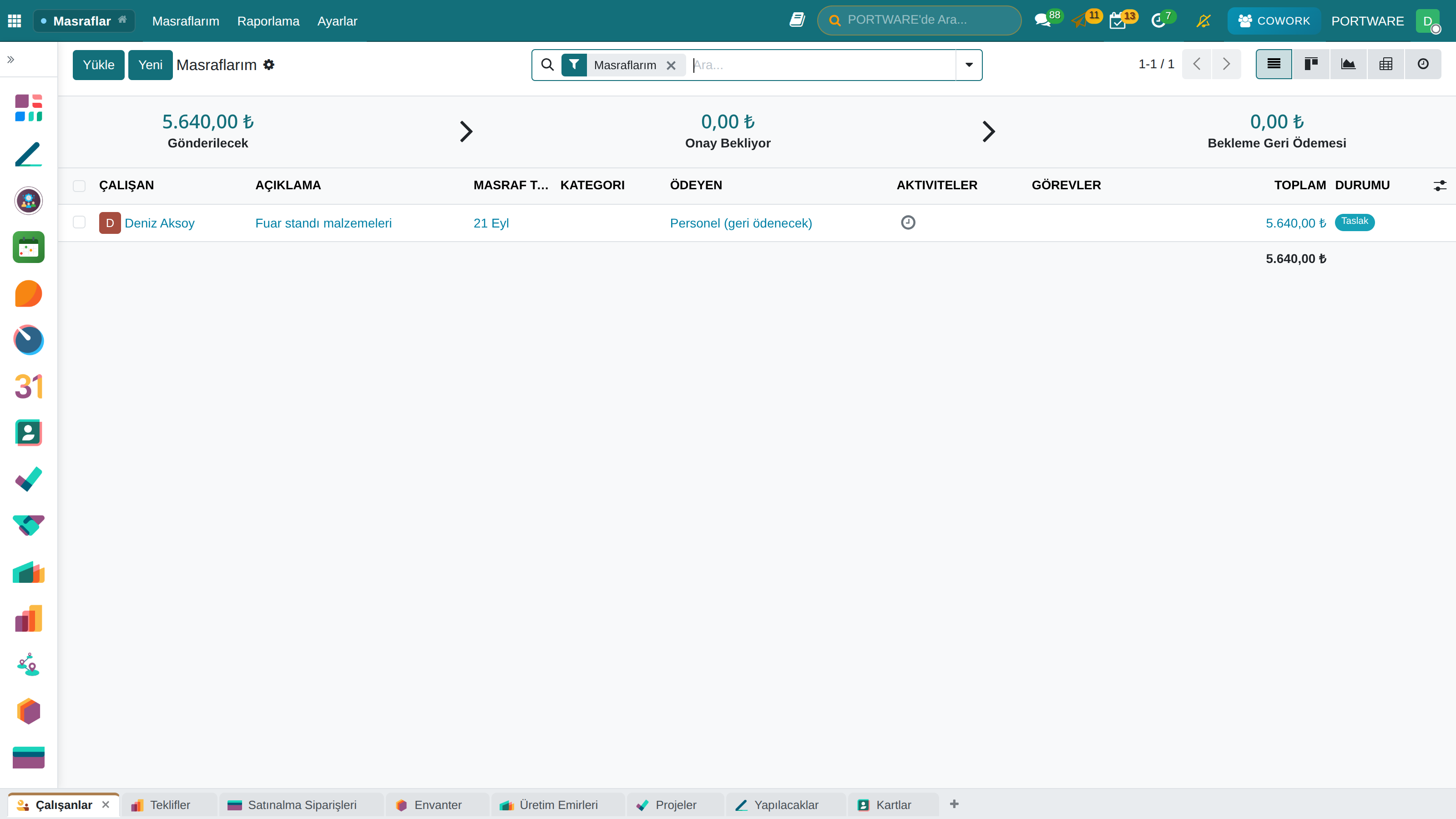Switch to pivot table view
The width and height of the screenshot is (1456, 819).
(x=1386, y=64)
